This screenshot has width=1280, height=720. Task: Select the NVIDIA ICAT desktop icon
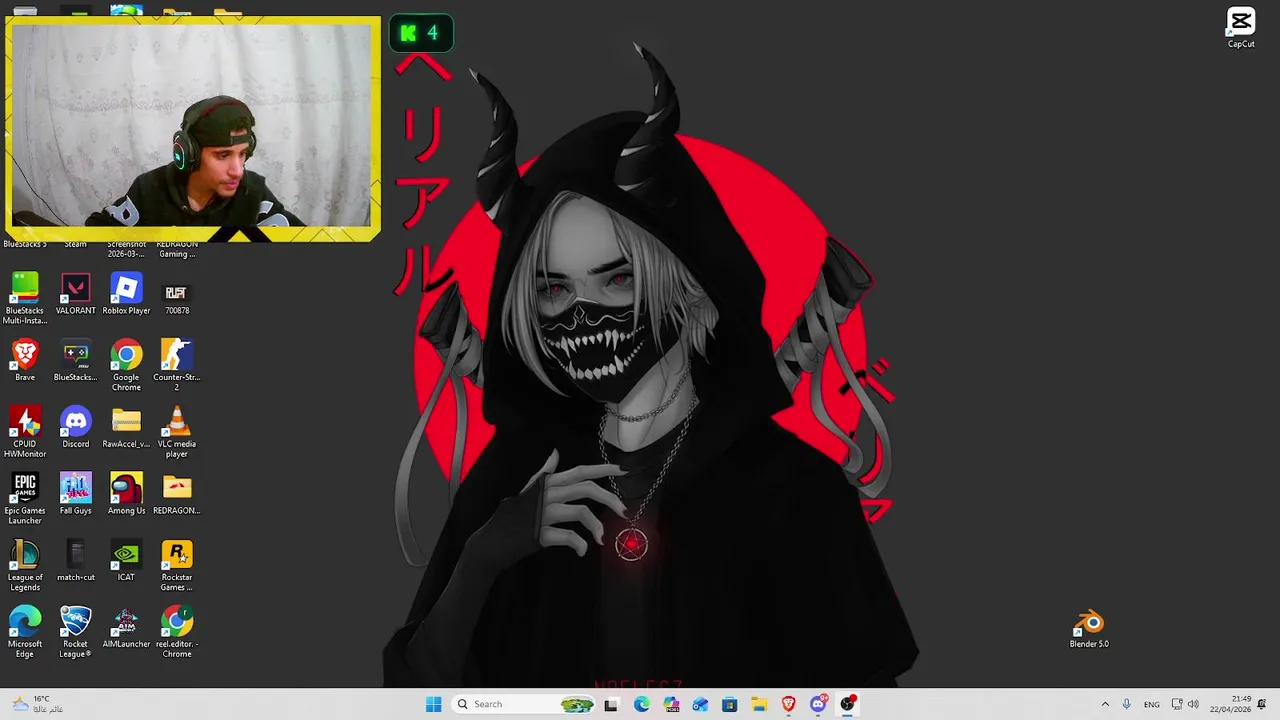click(126, 561)
